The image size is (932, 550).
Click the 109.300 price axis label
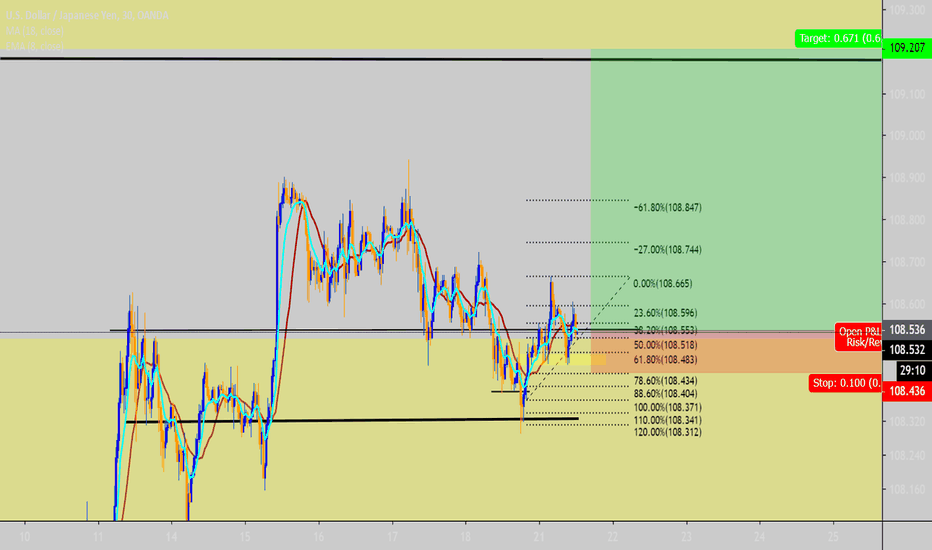click(907, 10)
